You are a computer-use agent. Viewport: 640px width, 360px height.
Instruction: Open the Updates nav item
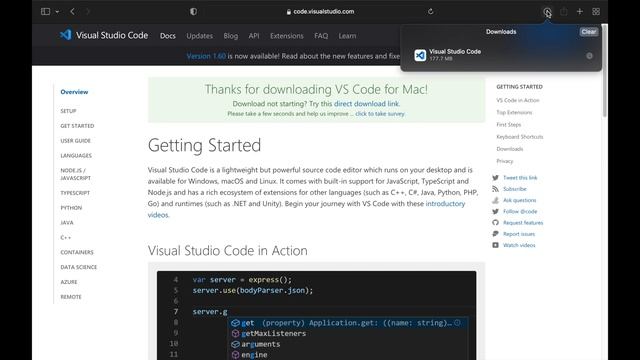click(x=200, y=36)
